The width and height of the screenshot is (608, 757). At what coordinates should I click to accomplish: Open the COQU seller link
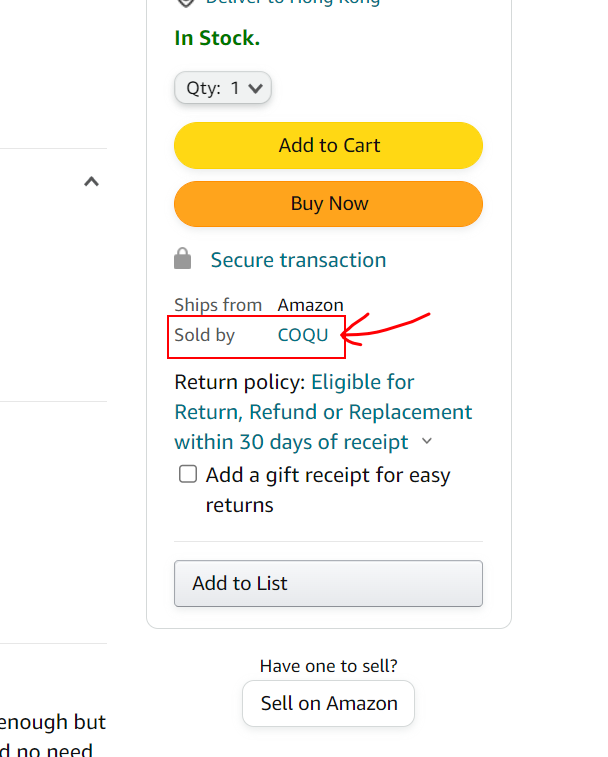pos(302,335)
